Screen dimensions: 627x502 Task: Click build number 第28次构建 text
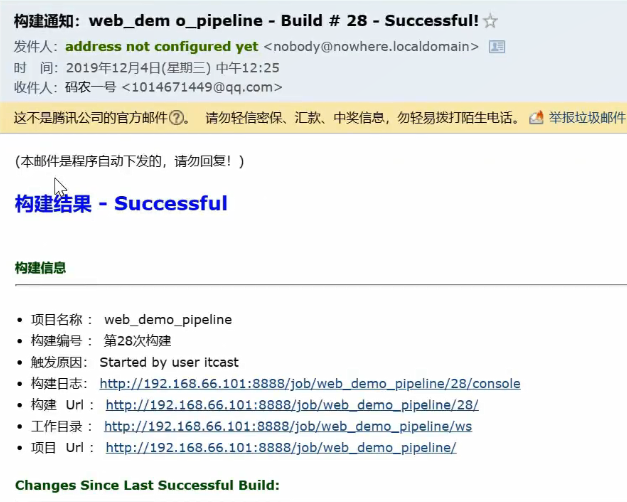click(137, 341)
